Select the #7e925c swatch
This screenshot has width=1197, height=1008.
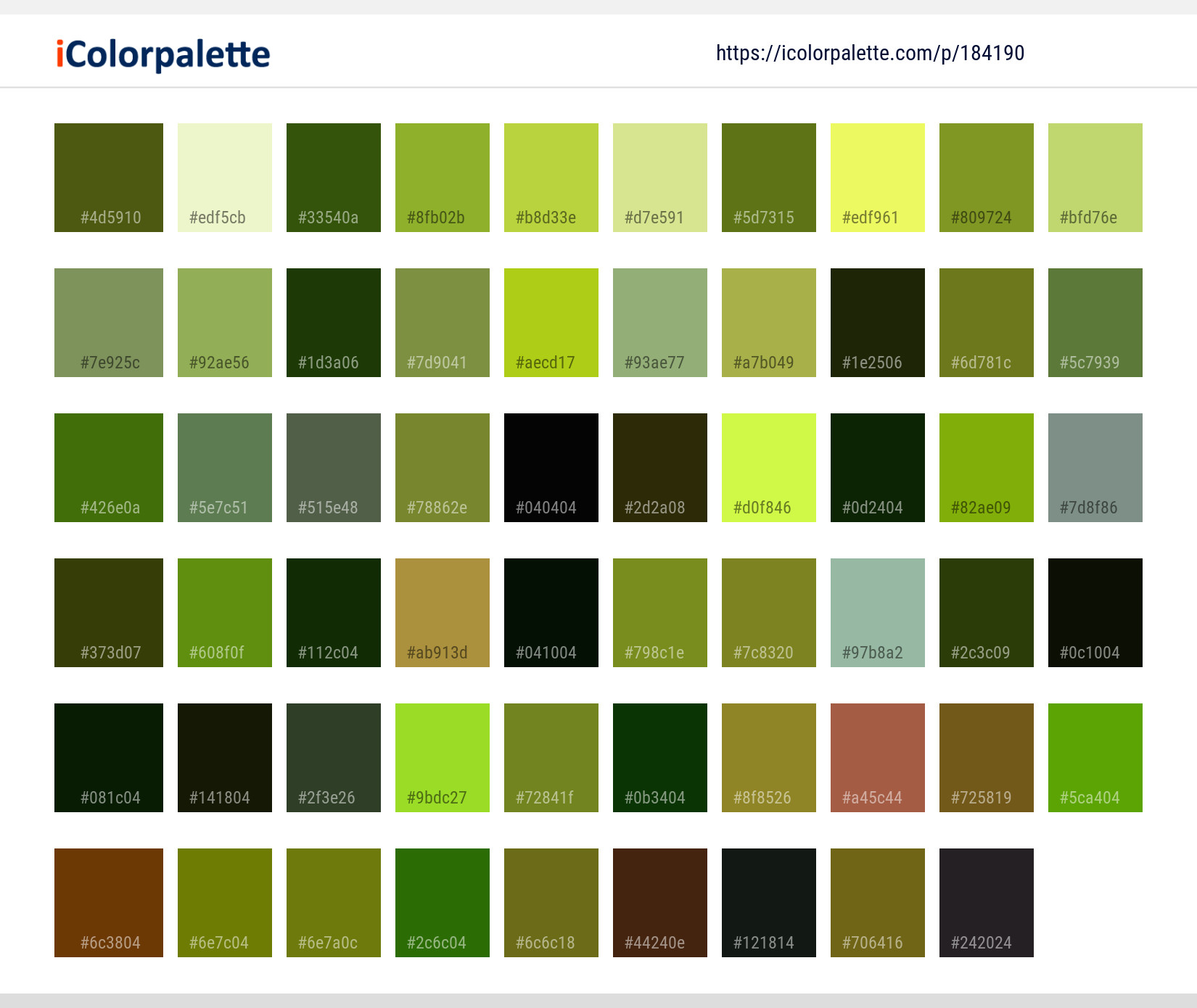pyautogui.click(x=109, y=323)
